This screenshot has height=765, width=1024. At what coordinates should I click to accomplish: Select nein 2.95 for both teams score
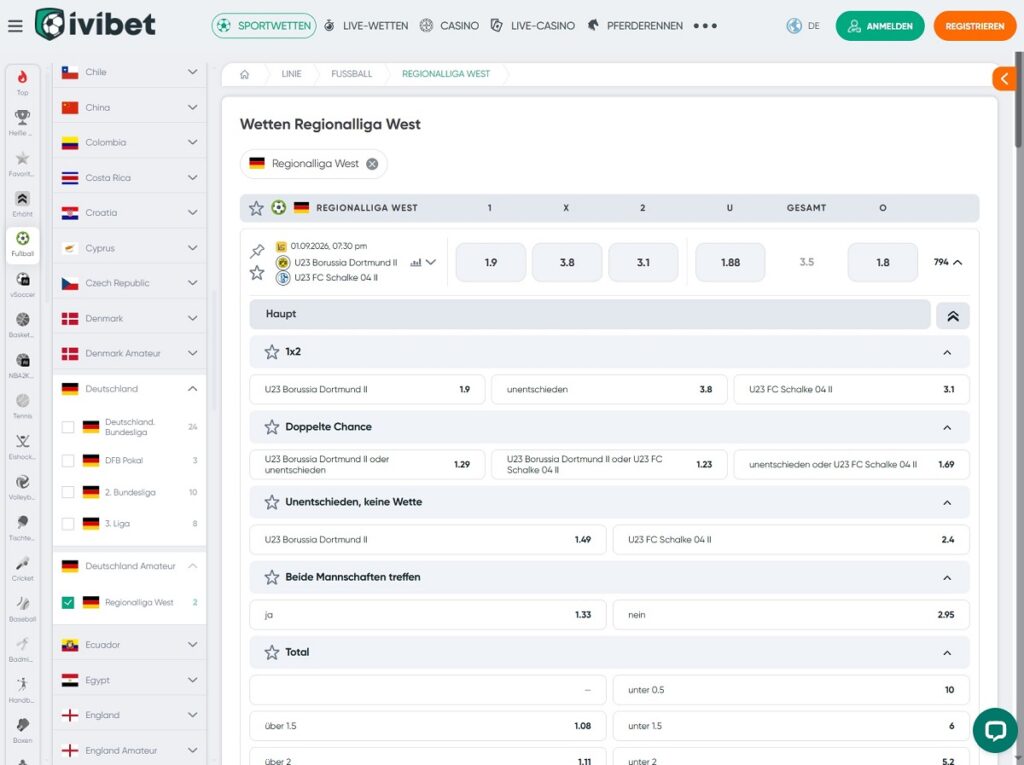pyautogui.click(x=791, y=615)
